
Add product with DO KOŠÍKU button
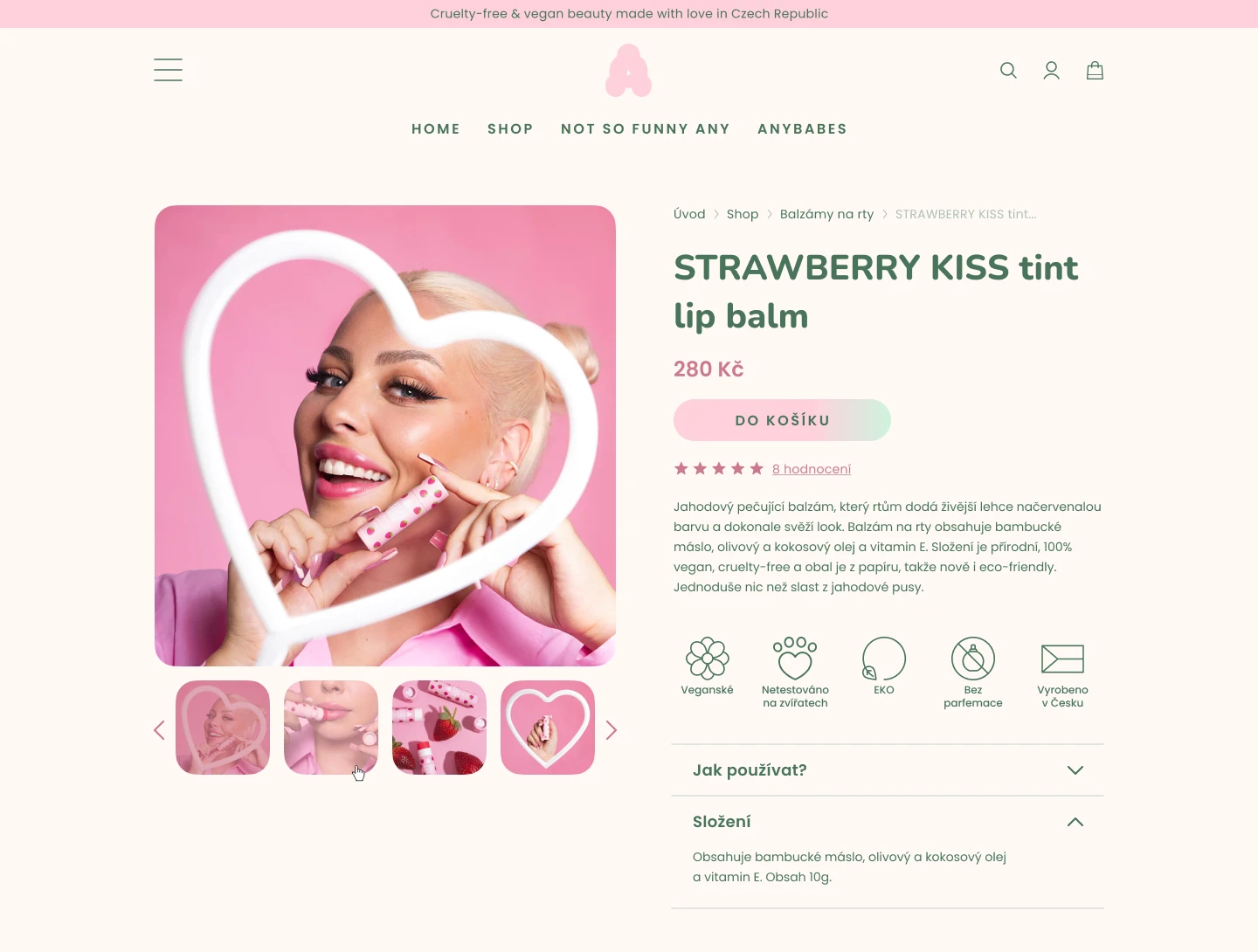click(x=782, y=420)
